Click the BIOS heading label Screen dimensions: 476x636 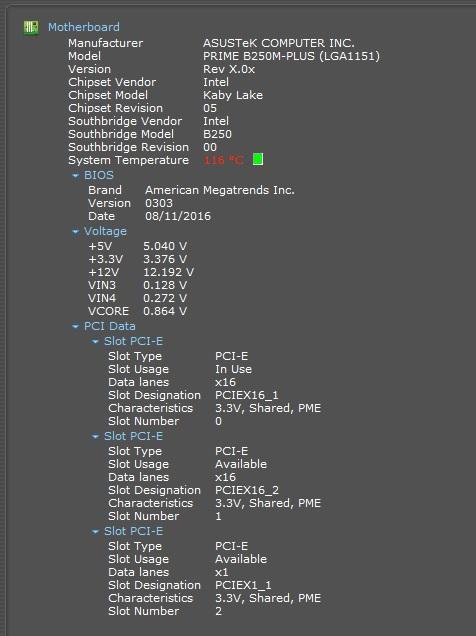click(x=99, y=175)
